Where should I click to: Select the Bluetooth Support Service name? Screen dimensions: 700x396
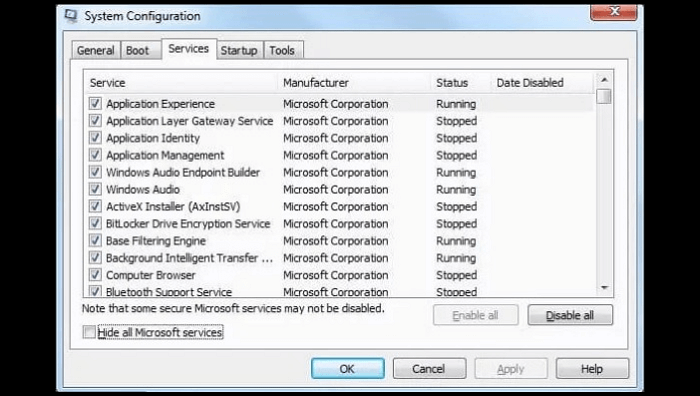169,292
